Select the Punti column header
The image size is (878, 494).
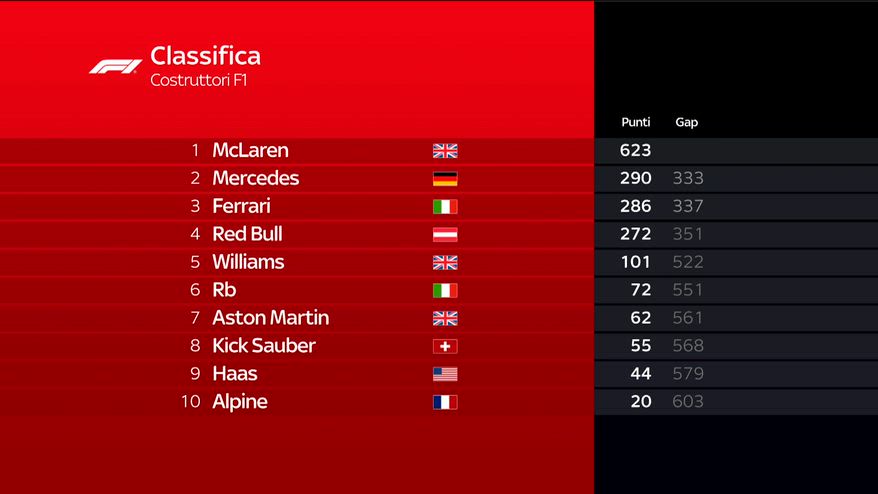[636, 122]
